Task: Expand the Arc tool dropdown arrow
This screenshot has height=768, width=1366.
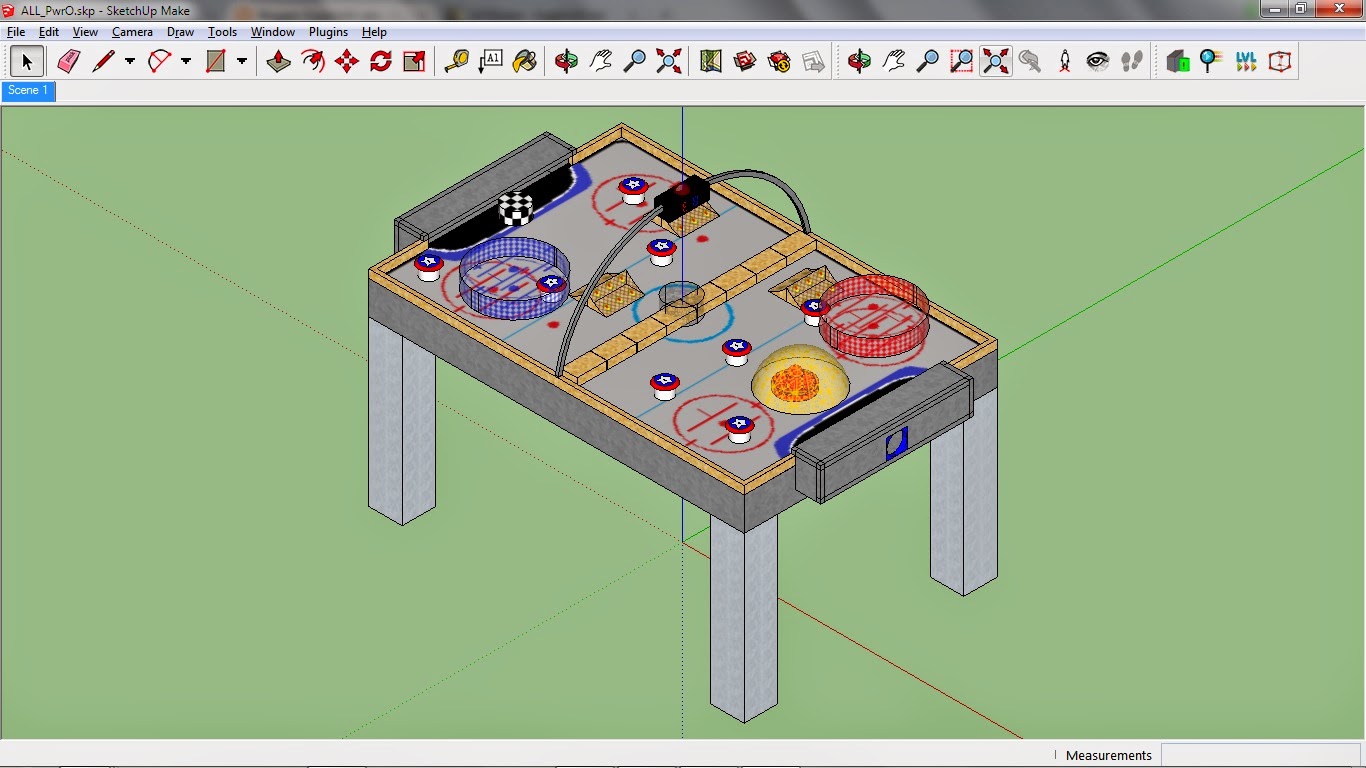Action: pyautogui.click(x=185, y=62)
